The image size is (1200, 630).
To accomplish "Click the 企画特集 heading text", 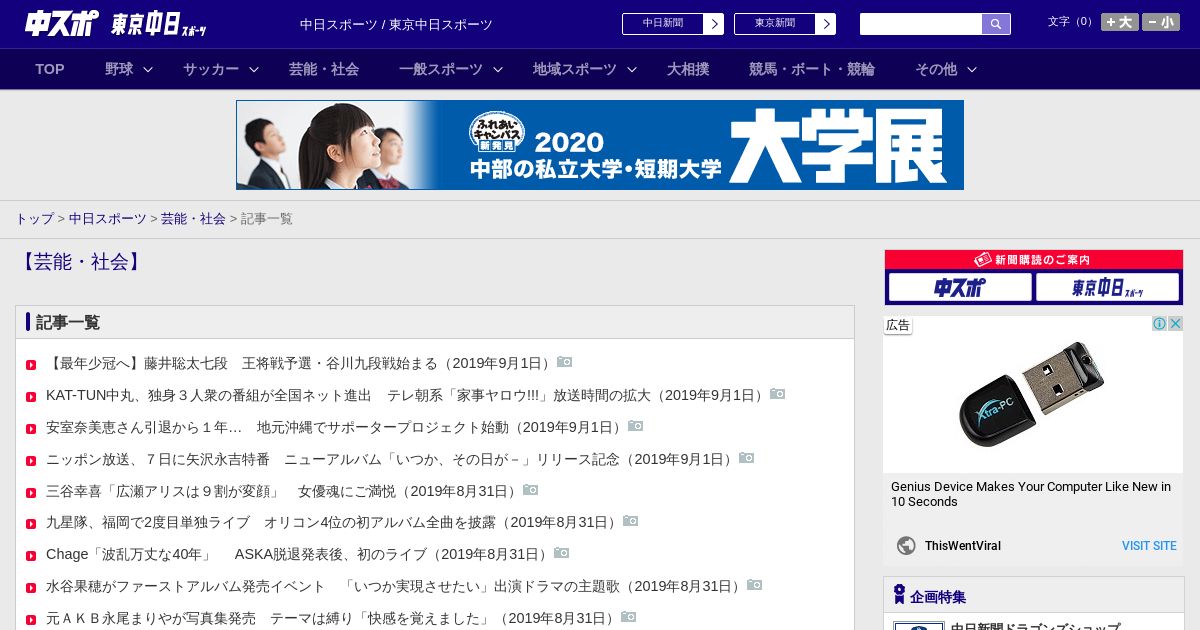I will click(938, 597).
